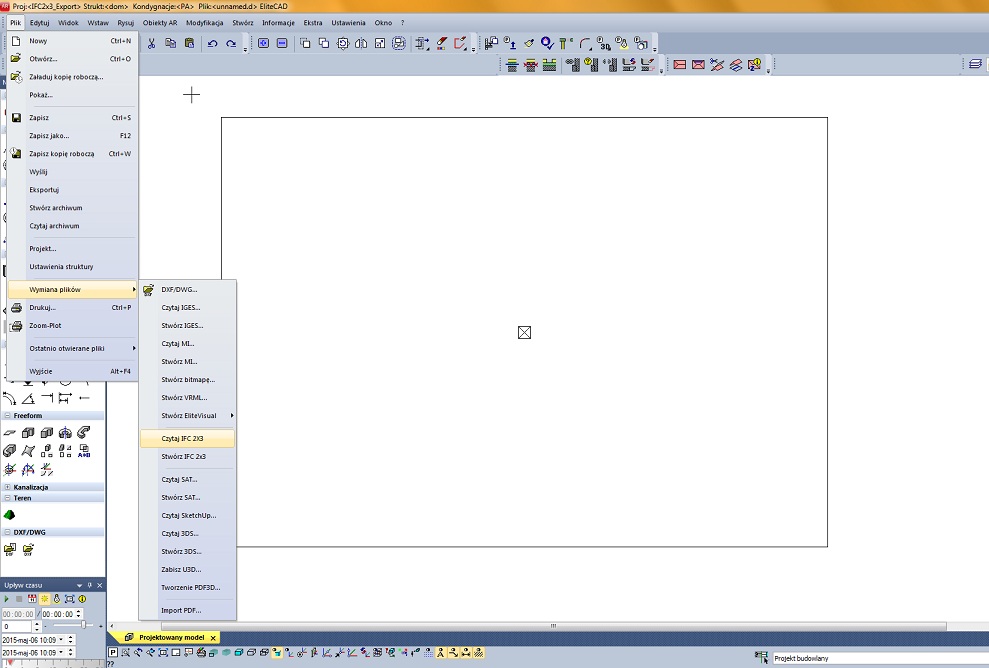This screenshot has width=989, height=668.
Task: Click the magnifier with checkmark icon
Action: click(547, 44)
